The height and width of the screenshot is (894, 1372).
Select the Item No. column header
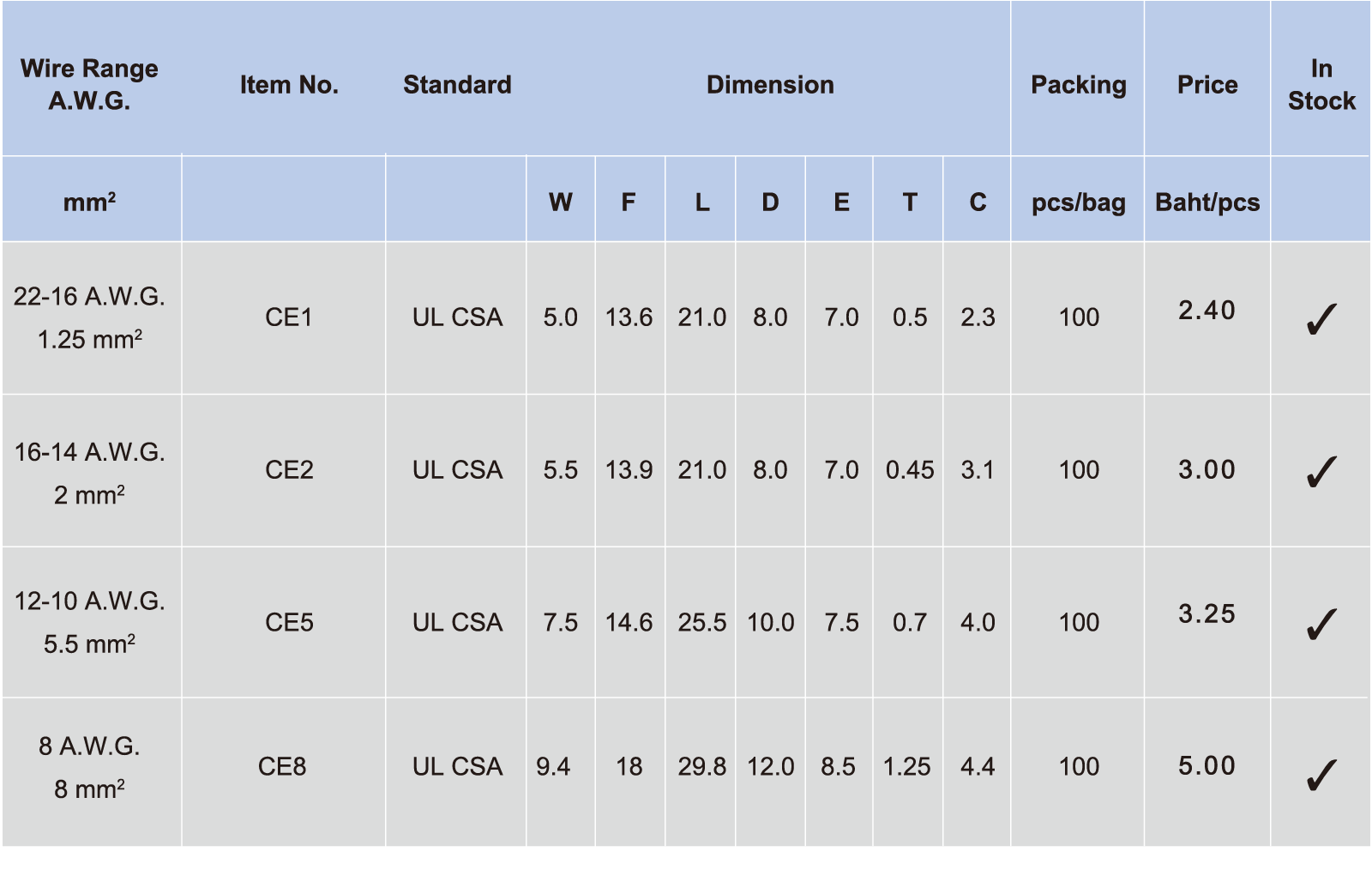[x=289, y=85]
